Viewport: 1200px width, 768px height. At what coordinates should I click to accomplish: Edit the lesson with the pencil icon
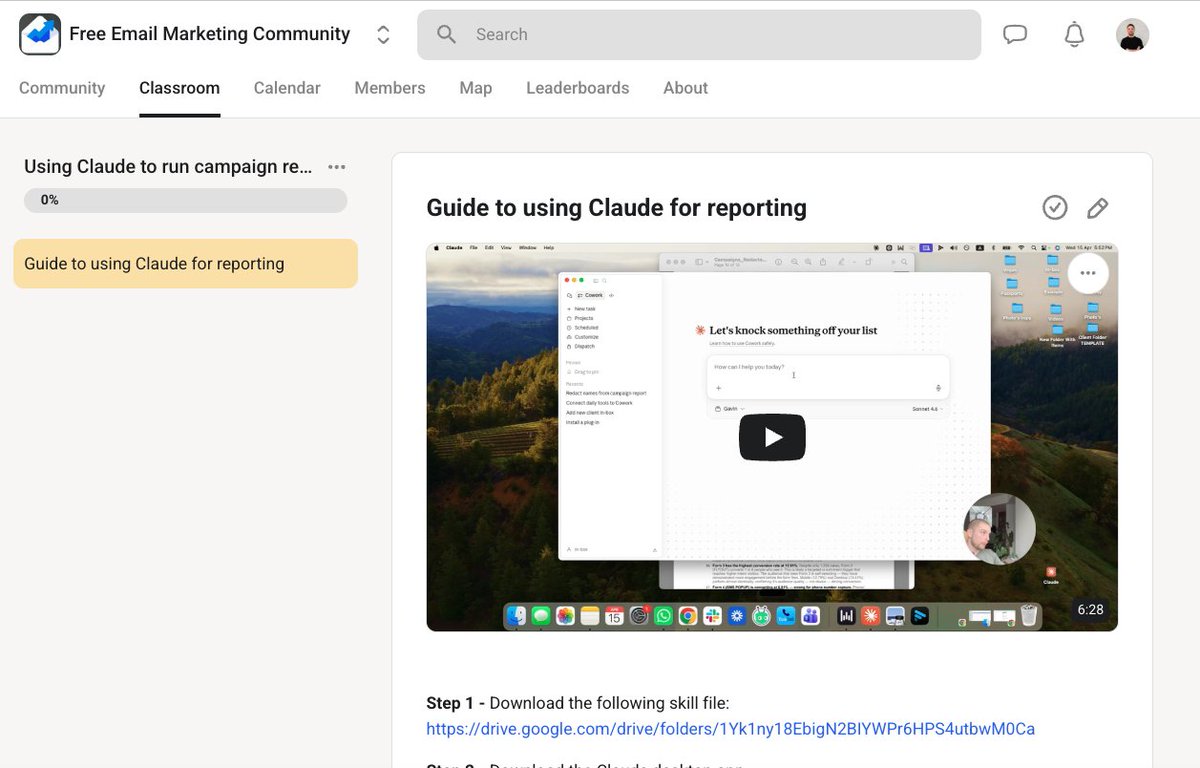pos(1097,208)
